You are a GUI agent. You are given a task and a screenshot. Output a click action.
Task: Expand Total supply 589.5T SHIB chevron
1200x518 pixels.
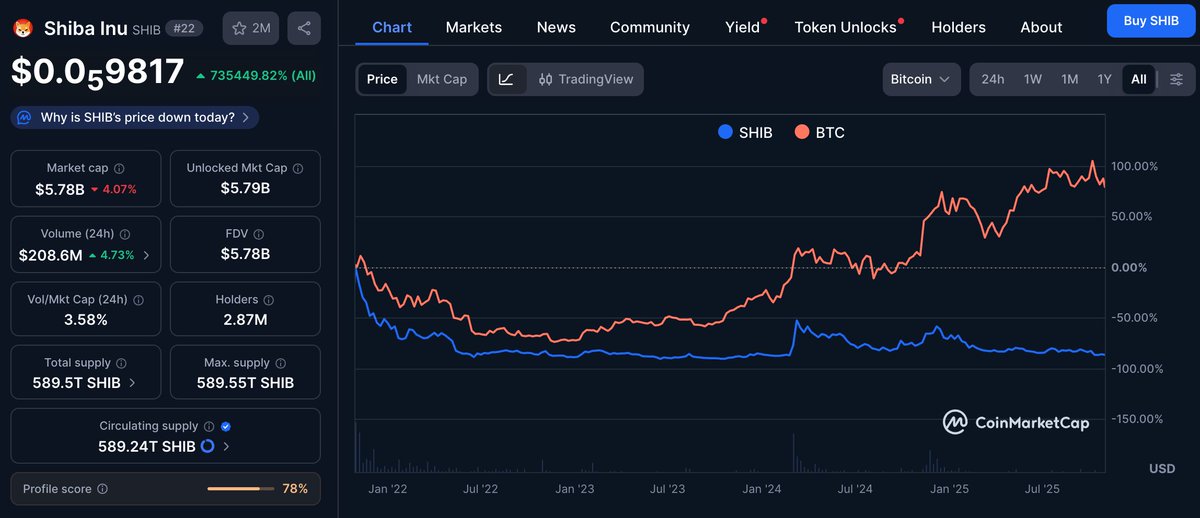(132, 383)
